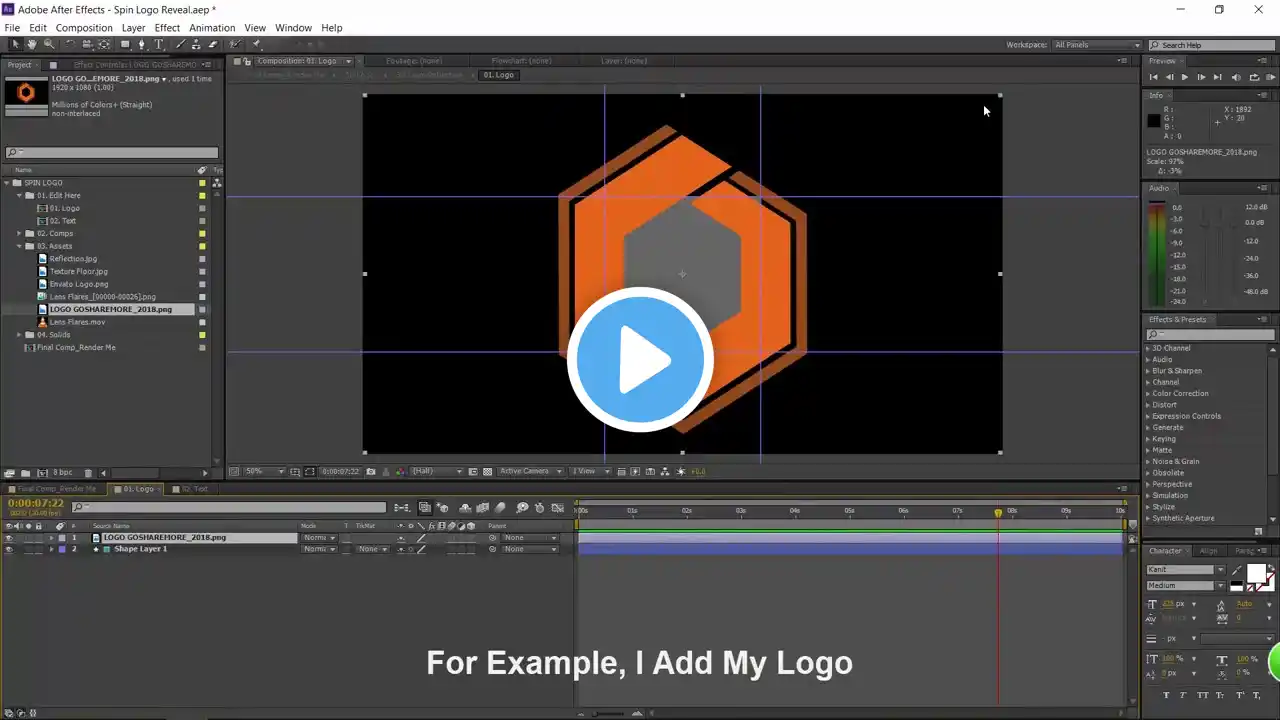This screenshot has width=1280, height=720.
Task: Expand the 02. Comps folder
Action: coord(19,234)
